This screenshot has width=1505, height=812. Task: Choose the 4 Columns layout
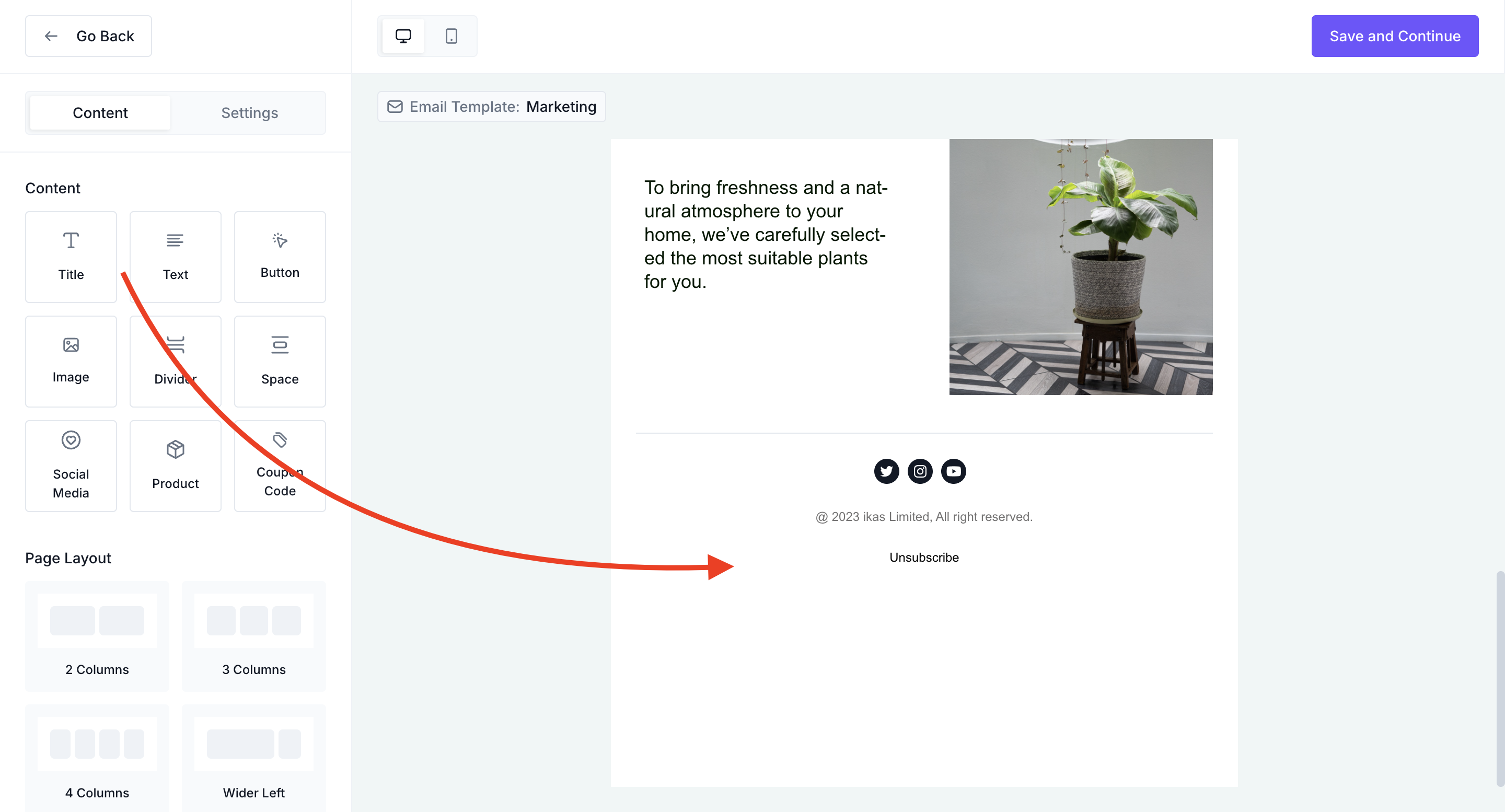(97, 758)
